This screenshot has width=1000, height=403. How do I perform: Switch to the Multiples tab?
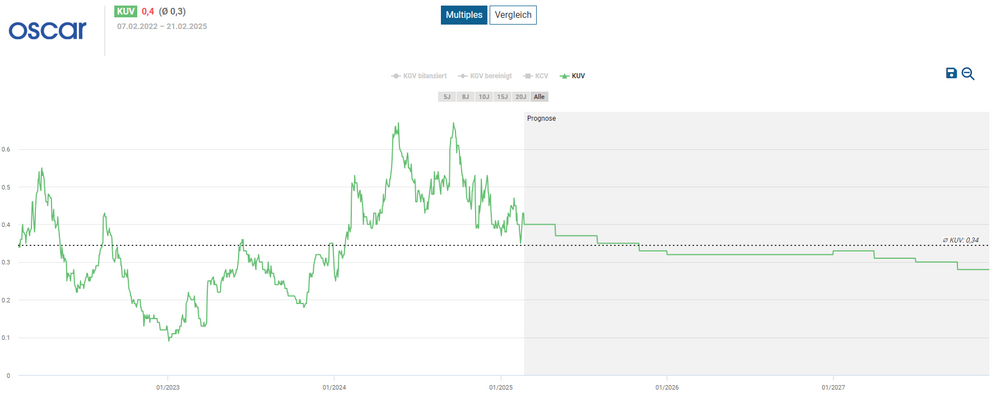(x=463, y=15)
